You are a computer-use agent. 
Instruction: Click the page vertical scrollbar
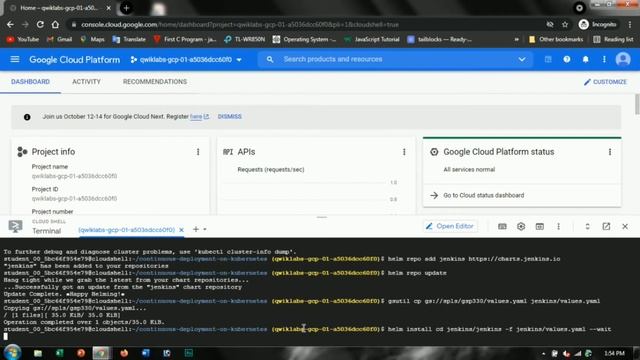(637, 105)
